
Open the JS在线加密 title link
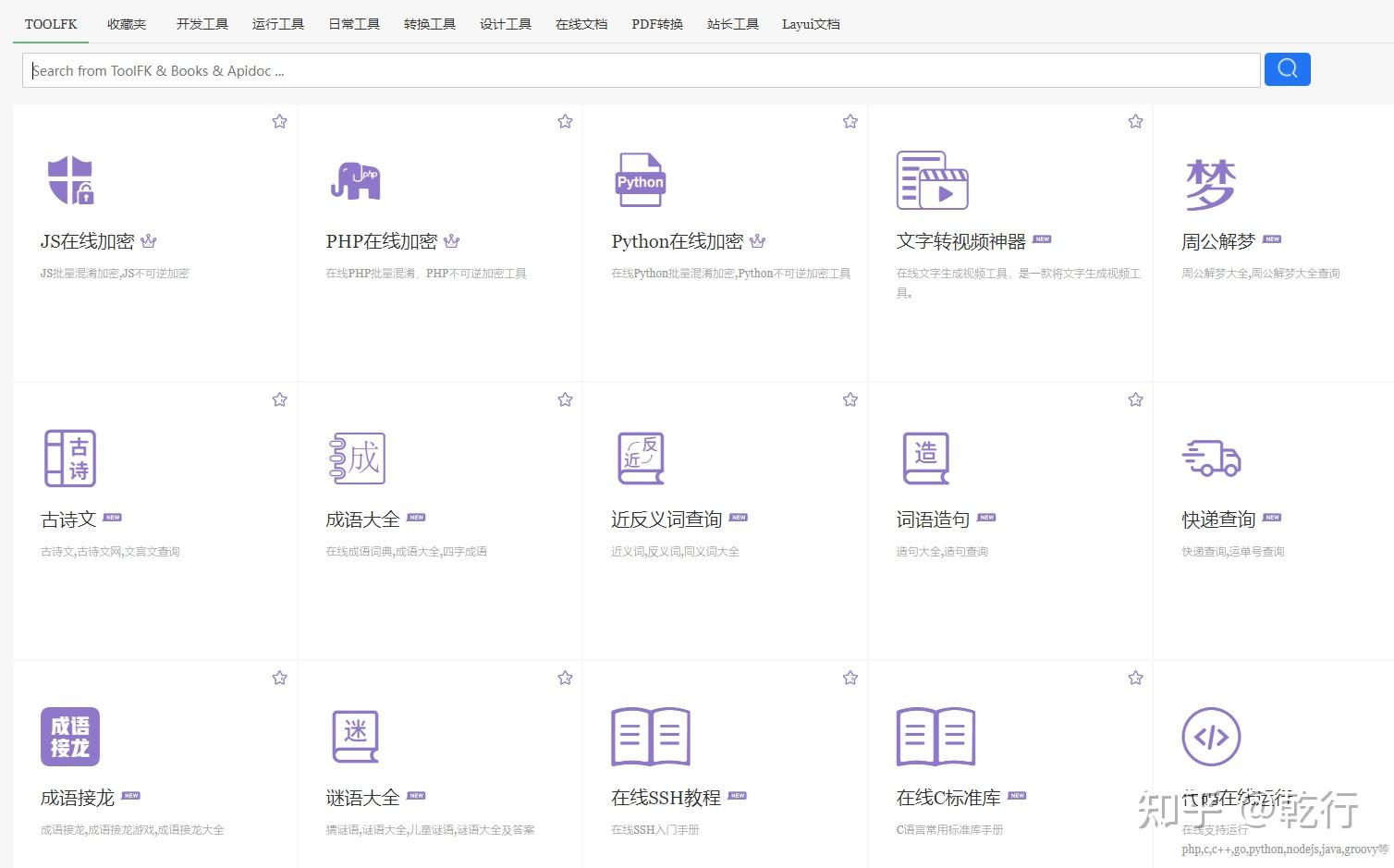pyautogui.click(x=88, y=241)
